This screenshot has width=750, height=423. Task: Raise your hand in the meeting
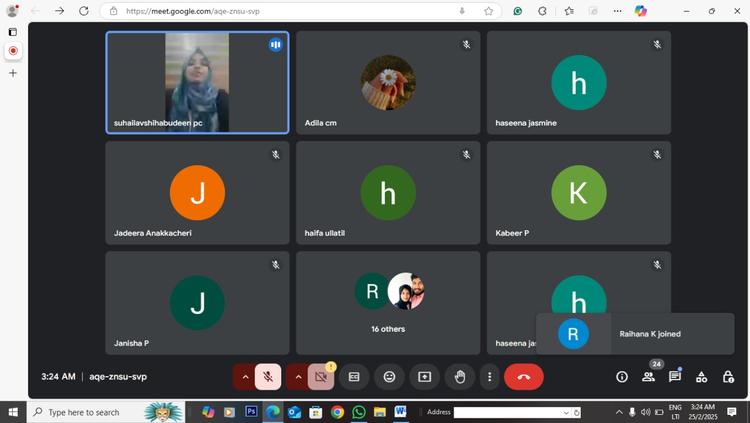(x=459, y=377)
